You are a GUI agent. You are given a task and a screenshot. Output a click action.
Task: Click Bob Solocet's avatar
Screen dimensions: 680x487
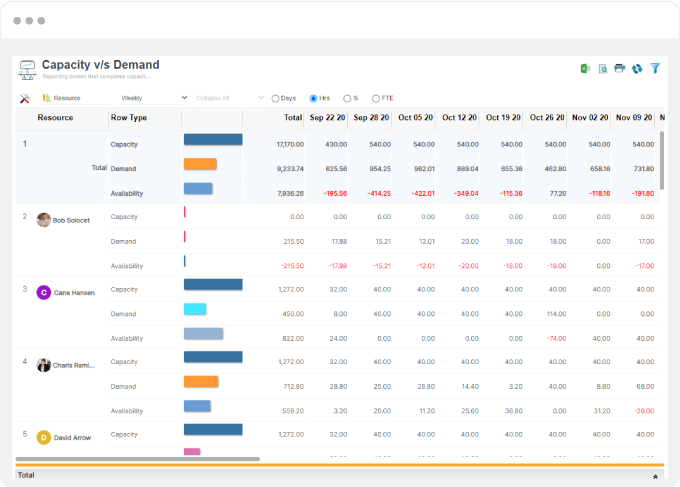43,220
